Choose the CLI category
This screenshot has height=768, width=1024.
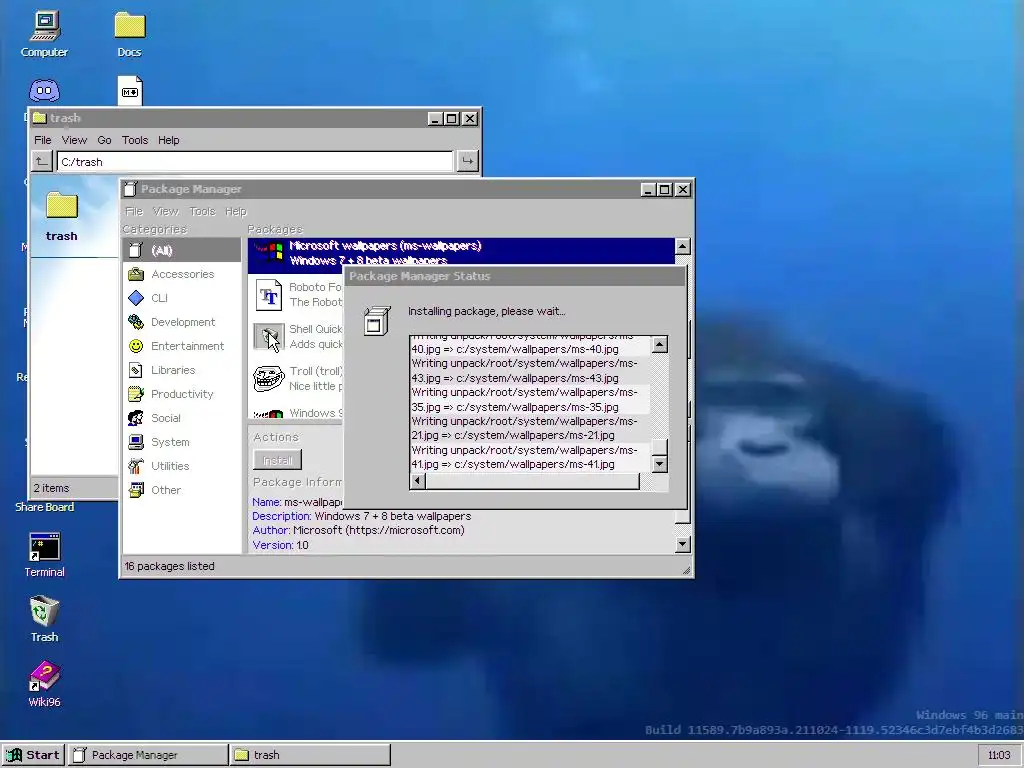point(182,298)
